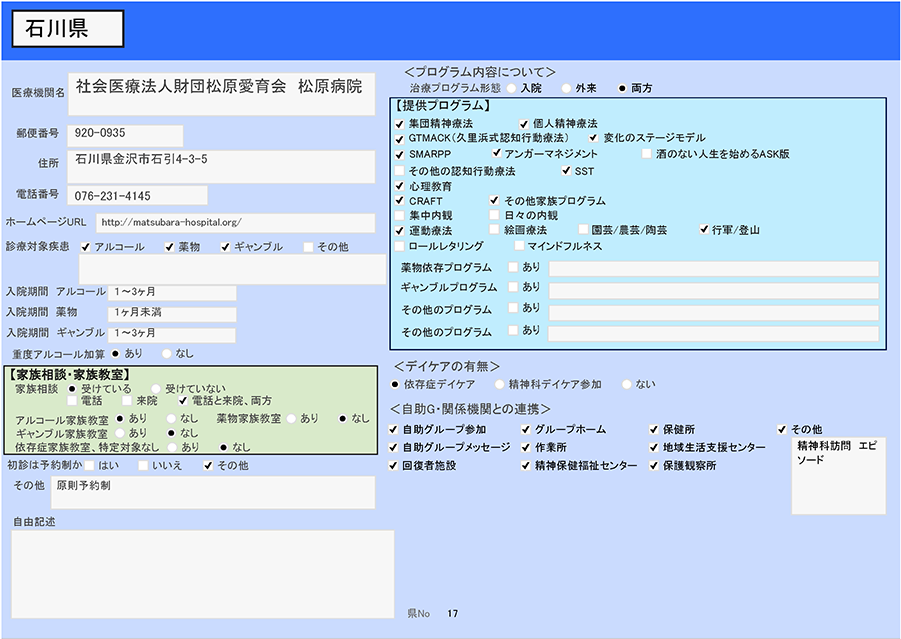Toggle the アンガーマネジメント checkbox
901x639 pixels.
(x=496, y=154)
